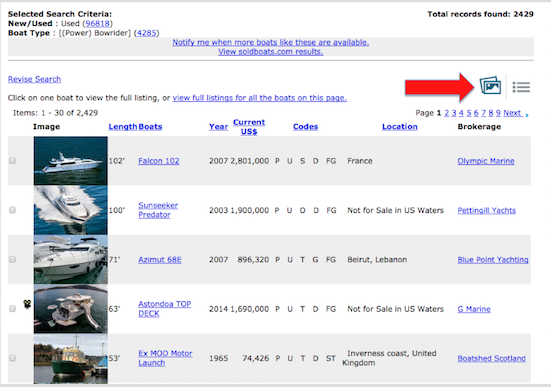
Task: Open Notify me when more boats link
Action: 271,42
